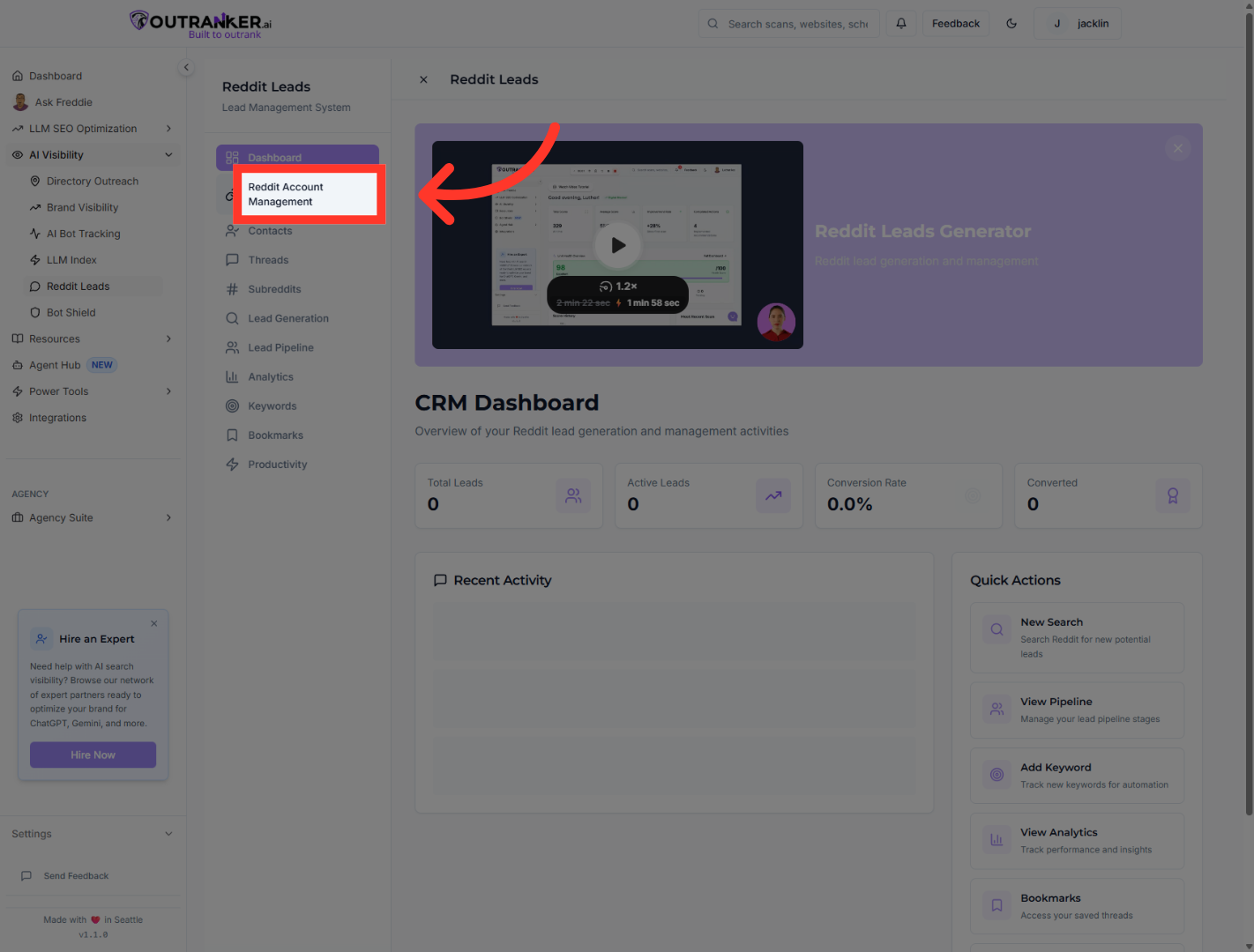Click the Subreddits hashtag icon
1254x952 pixels.
click(x=232, y=288)
